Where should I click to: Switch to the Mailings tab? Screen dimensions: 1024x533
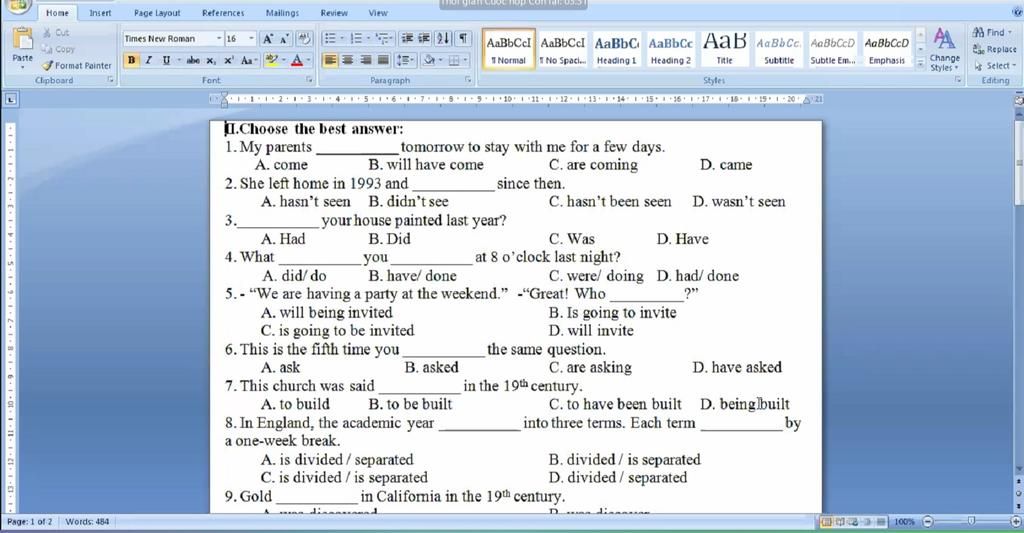[282, 12]
